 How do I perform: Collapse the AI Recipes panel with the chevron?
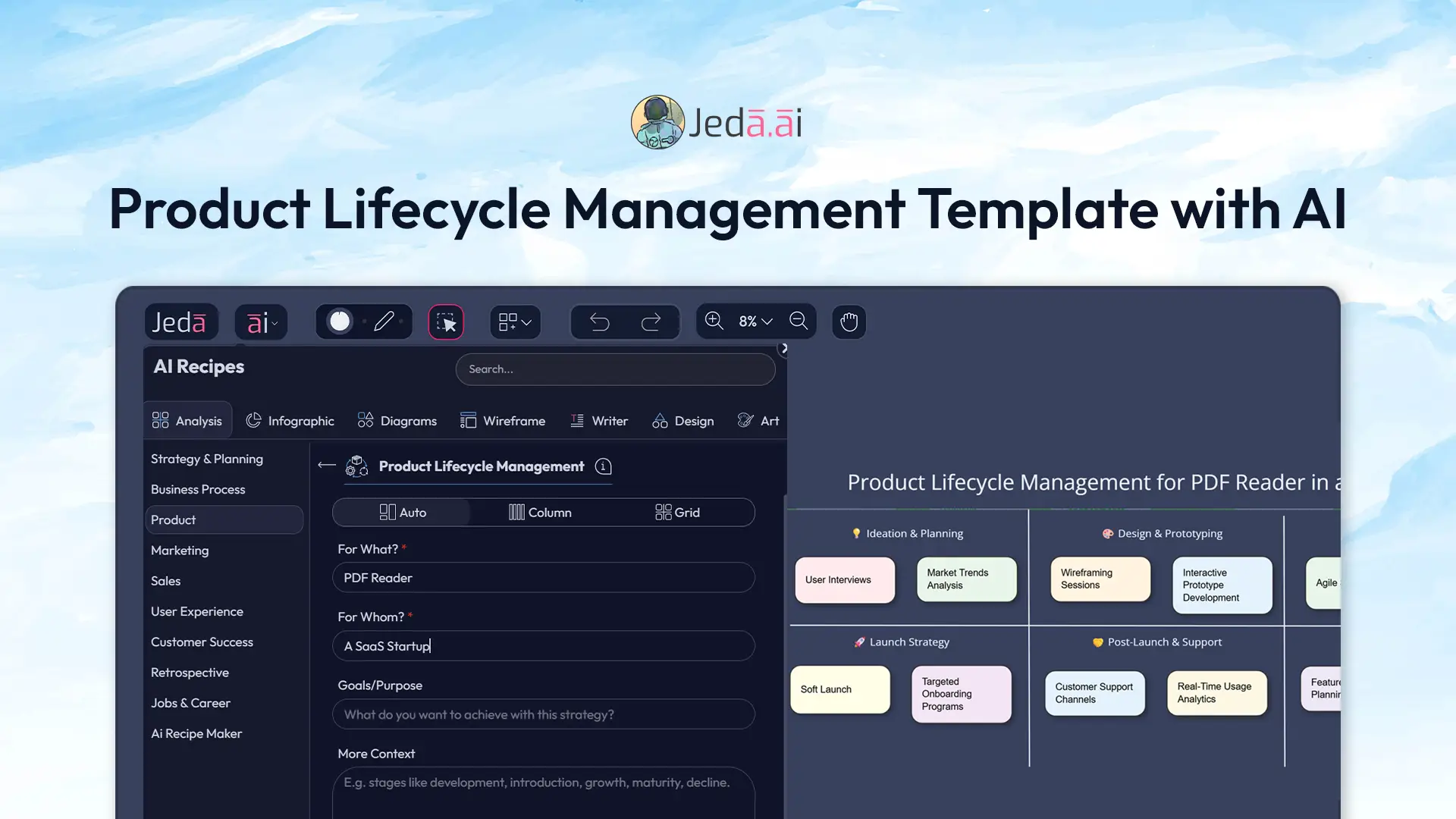point(783,348)
